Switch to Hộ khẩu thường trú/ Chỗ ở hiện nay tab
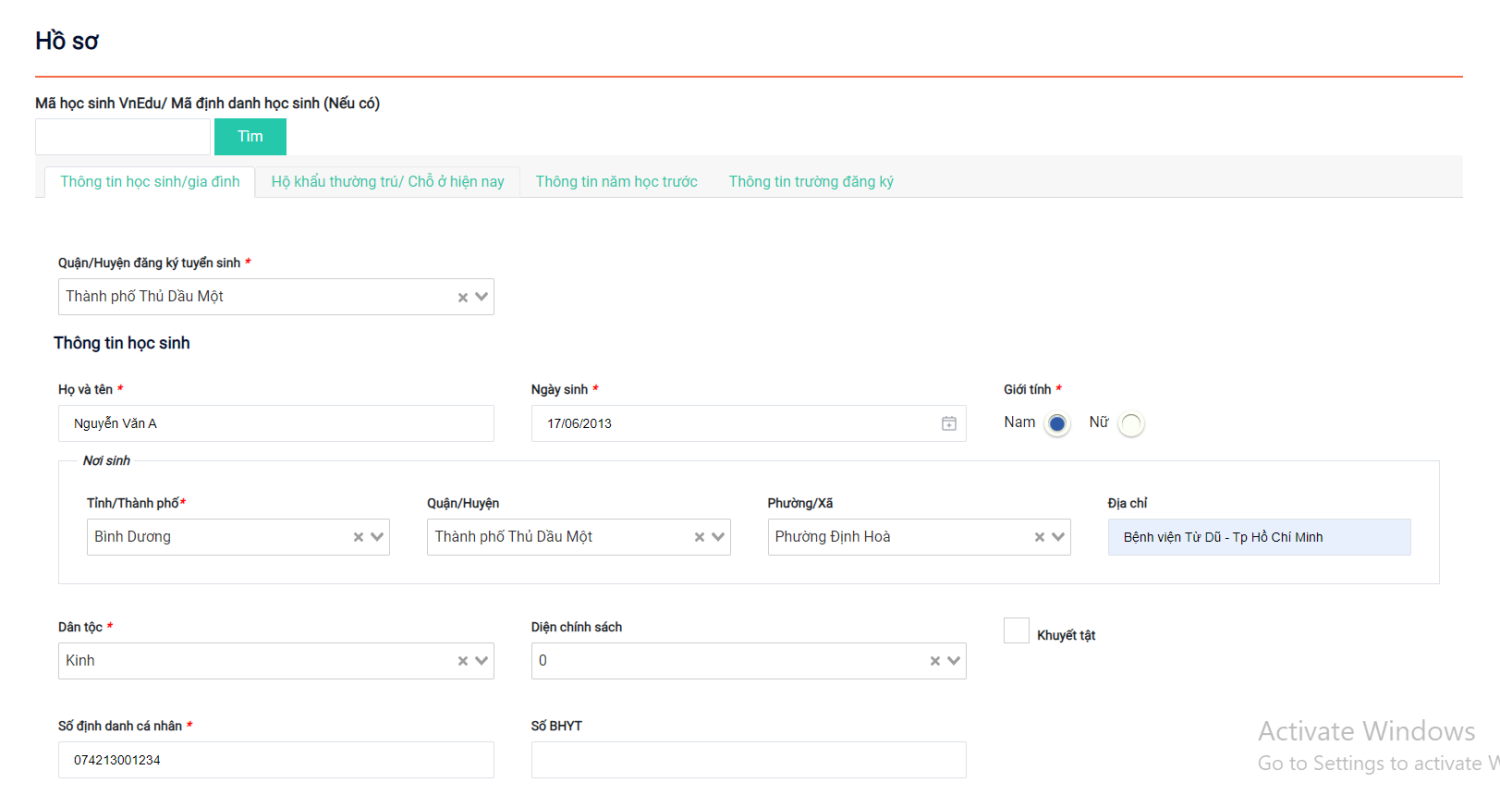This screenshot has width=1500, height=795. (388, 182)
